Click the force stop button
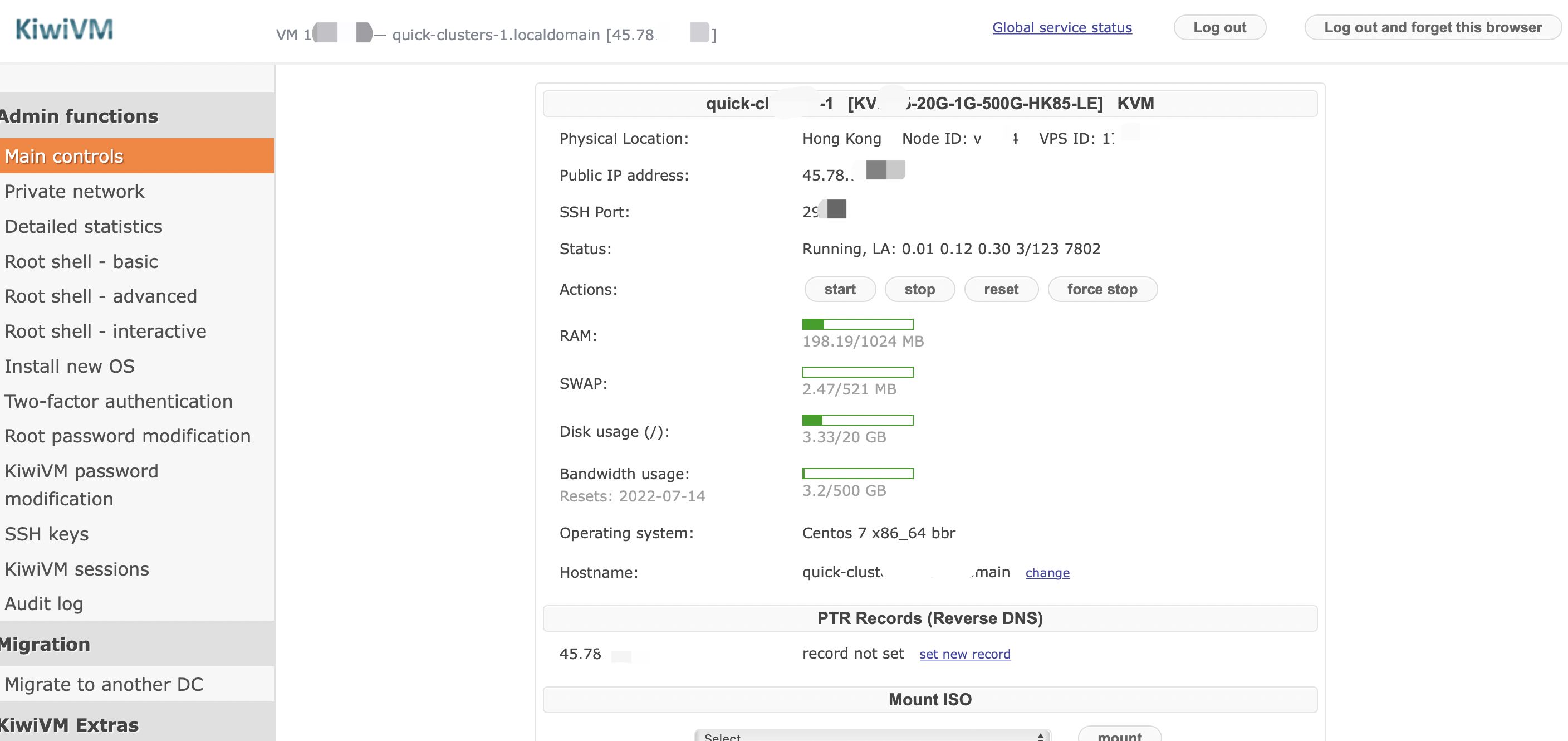The height and width of the screenshot is (741, 1568). tap(1102, 289)
